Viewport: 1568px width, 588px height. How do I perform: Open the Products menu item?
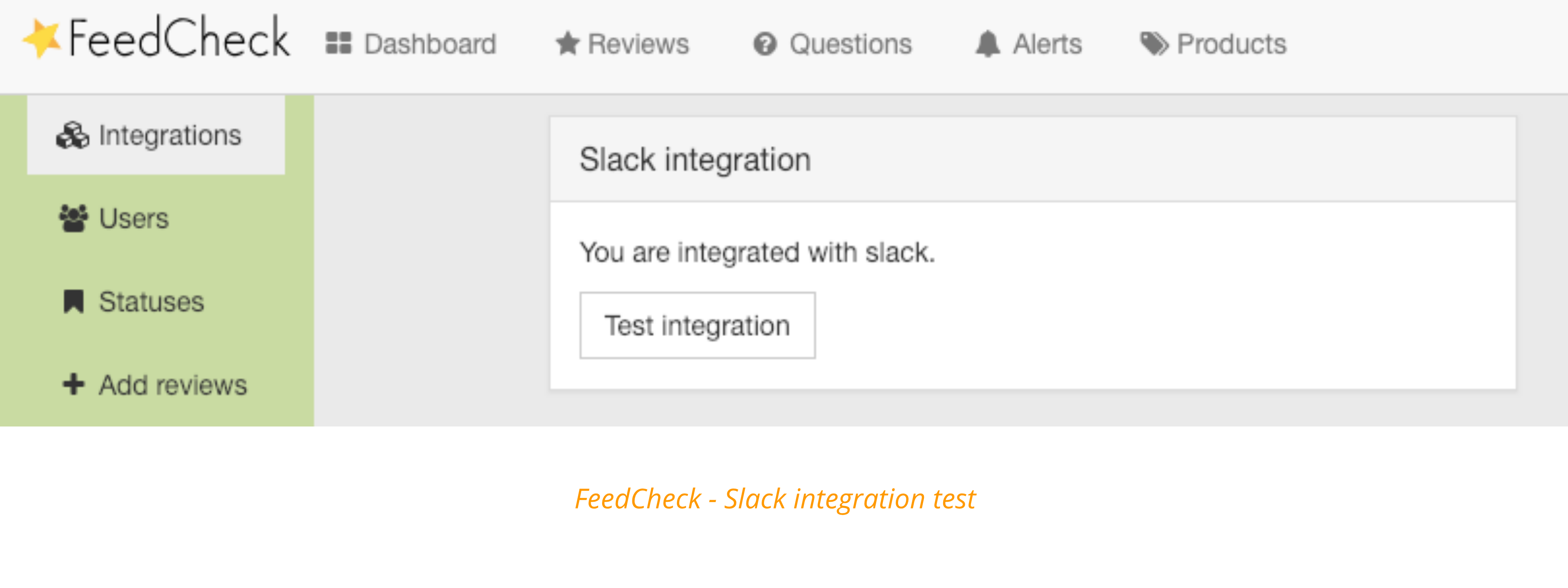click(x=1213, y=44)
